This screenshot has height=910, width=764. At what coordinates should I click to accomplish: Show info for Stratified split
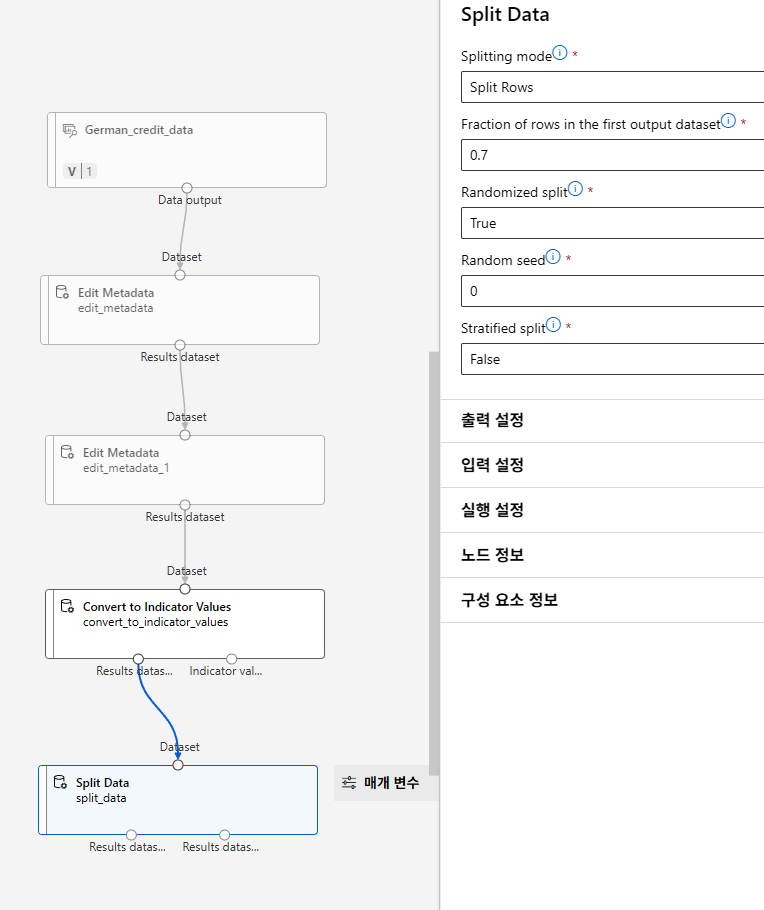coord(553,324)
